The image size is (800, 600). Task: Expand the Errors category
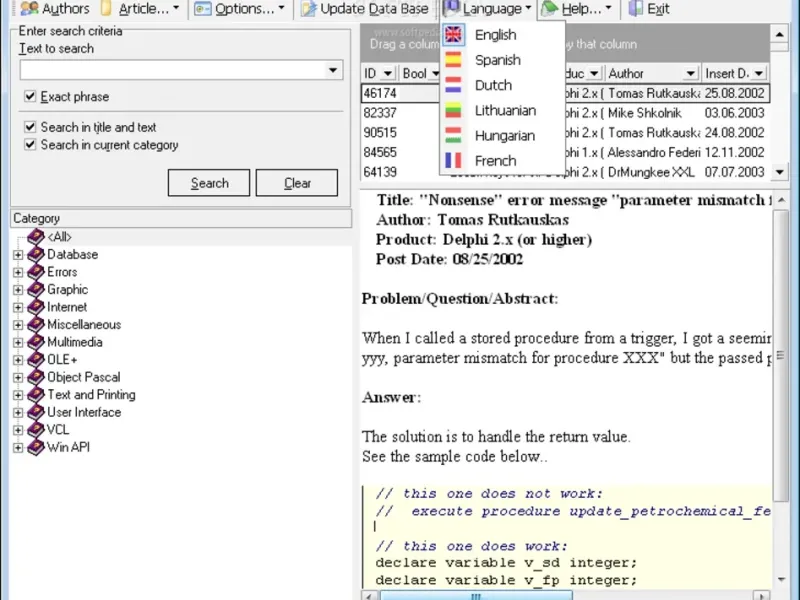pyautogui.click(x=18, y=272)
